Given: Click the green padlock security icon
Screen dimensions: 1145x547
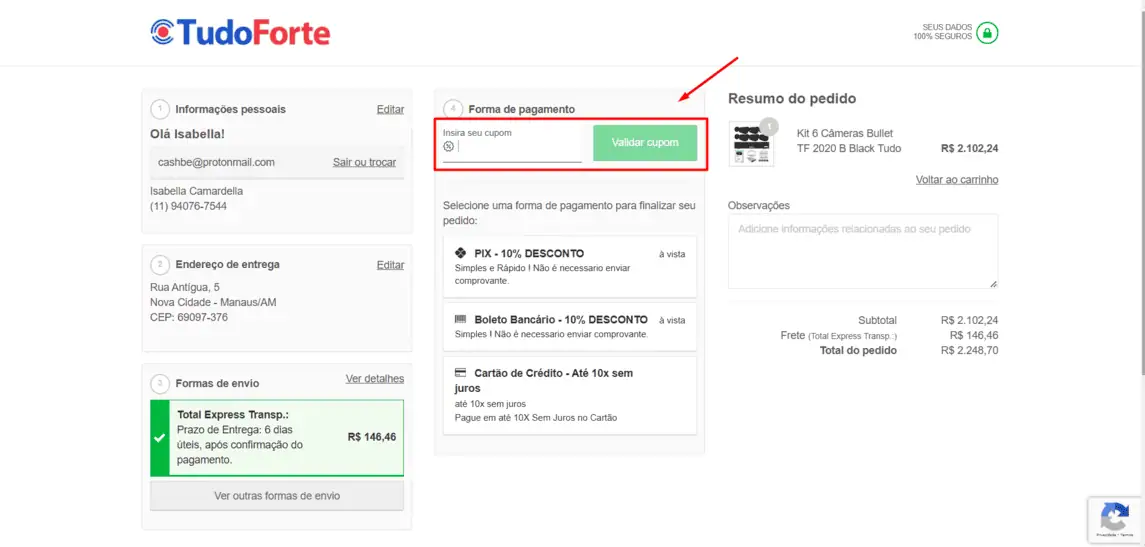Looking at the screenshot, I should pyautogui.click(x=987, y=33).
